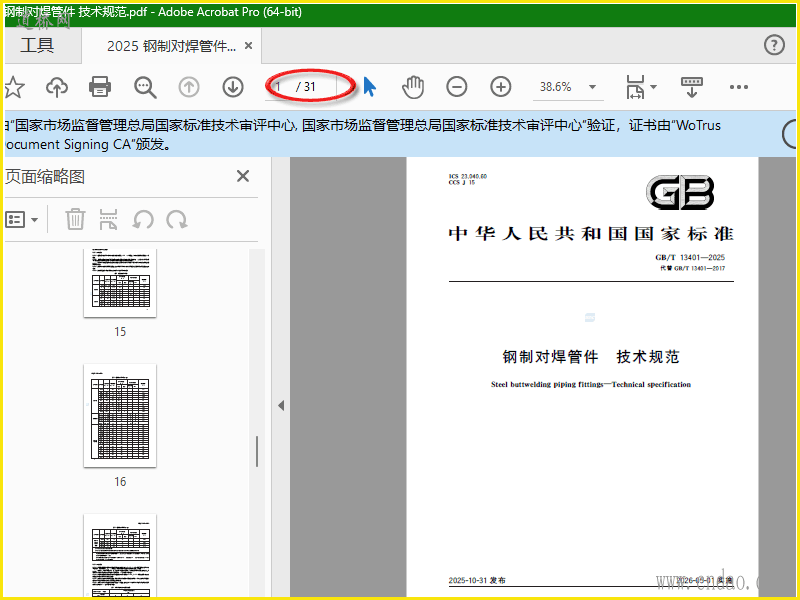The height and width of the screenshot is (600, 800).
Task: Select the thumbnail below page 16
Action: (120, 555)
